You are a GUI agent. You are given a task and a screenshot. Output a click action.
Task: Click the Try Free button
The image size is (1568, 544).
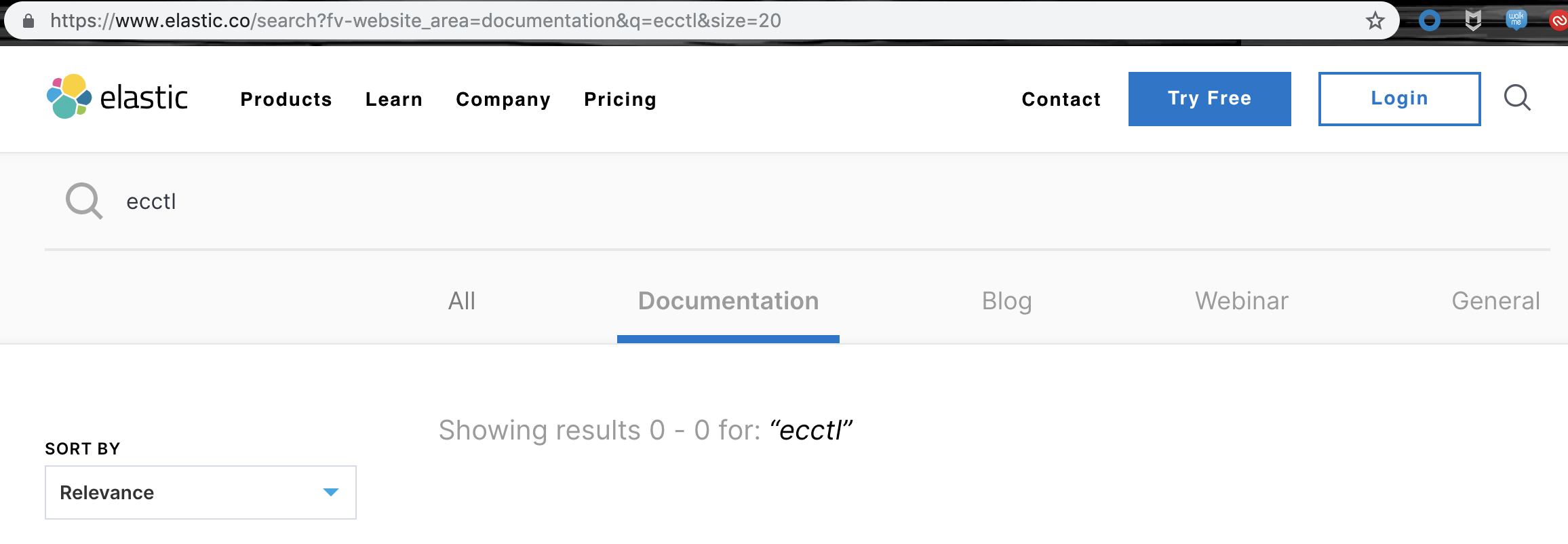1209,98
